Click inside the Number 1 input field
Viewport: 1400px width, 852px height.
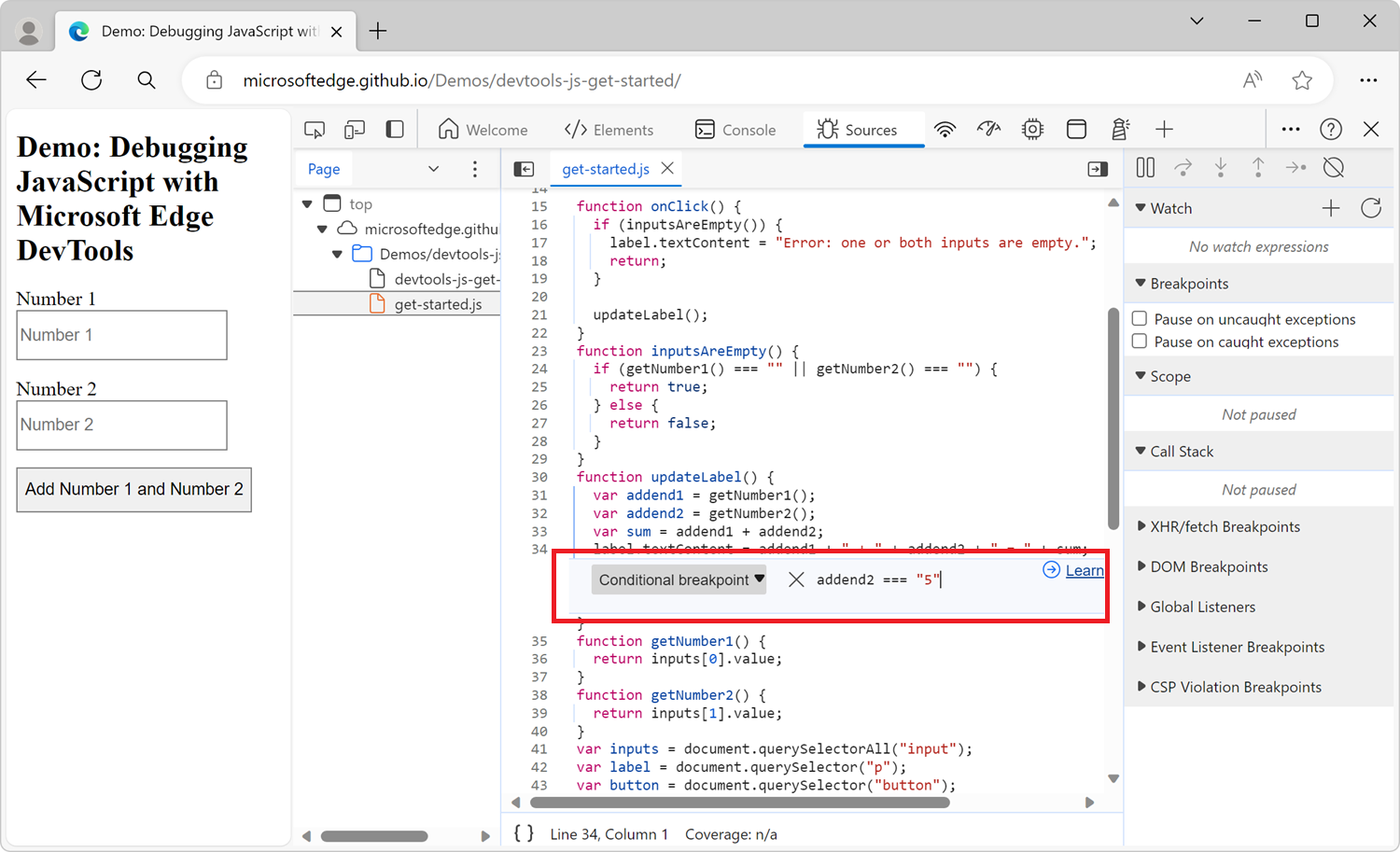pyautogui.click(x=121, y=334)
